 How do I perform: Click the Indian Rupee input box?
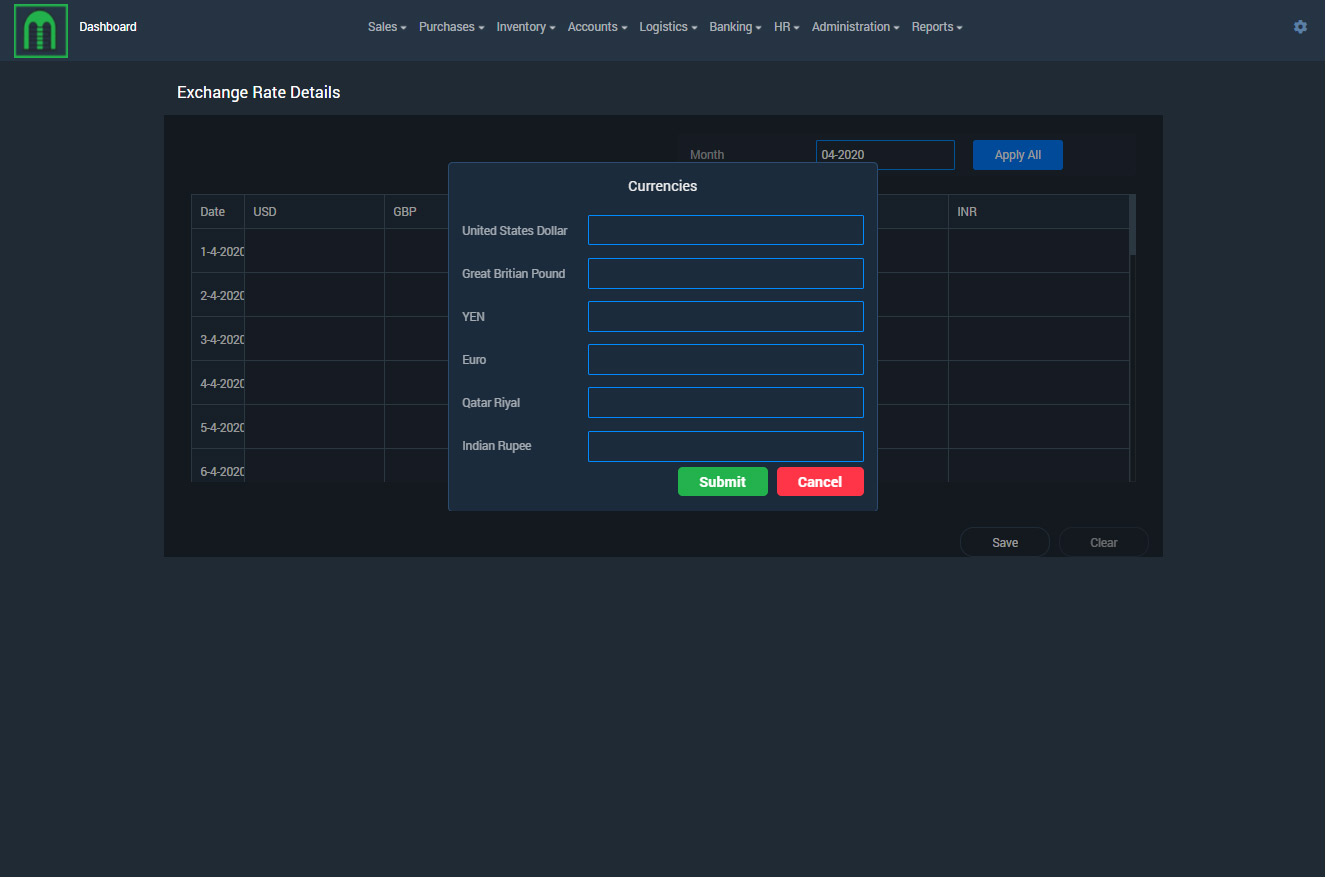click(x=726, y=446)
